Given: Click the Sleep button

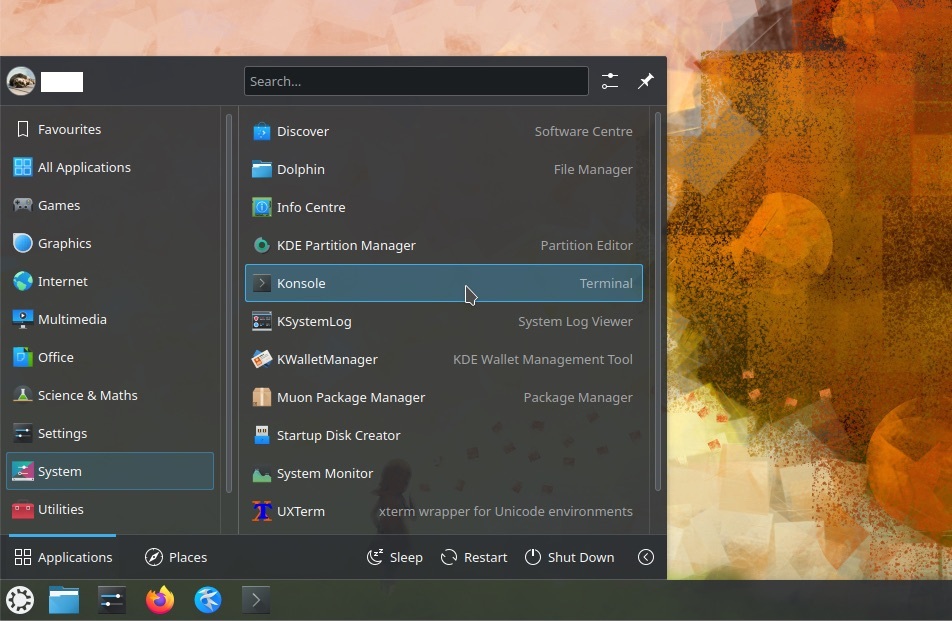Looking at the screenshot, I should (395, 557).
